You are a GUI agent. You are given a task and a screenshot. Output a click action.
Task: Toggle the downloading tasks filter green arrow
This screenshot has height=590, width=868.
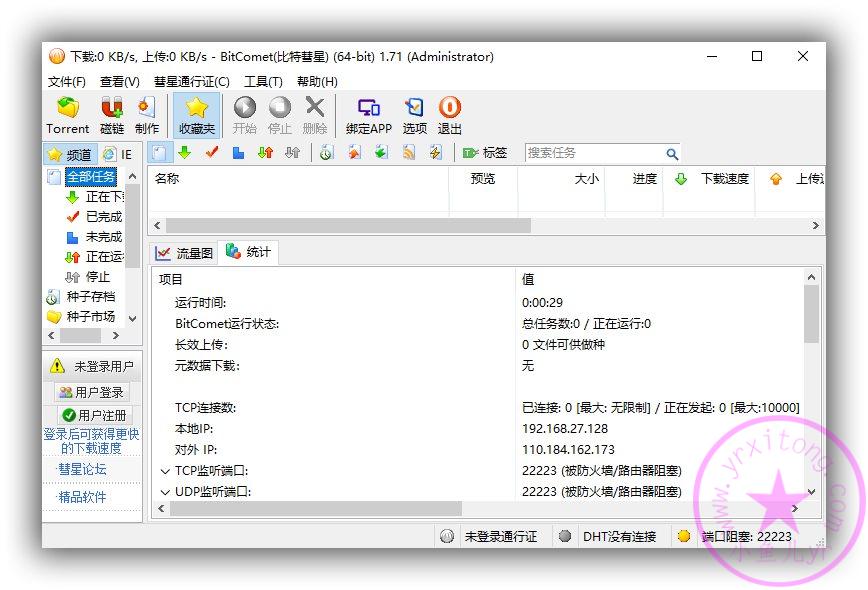(185, 153)
